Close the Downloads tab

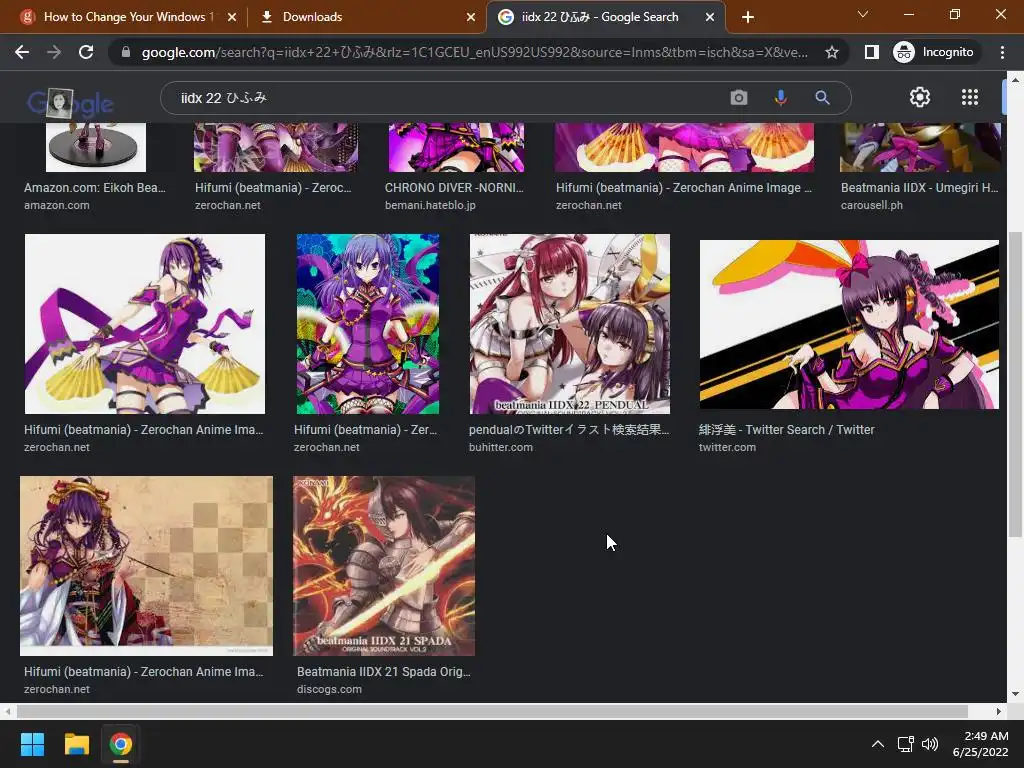(471, 17)
